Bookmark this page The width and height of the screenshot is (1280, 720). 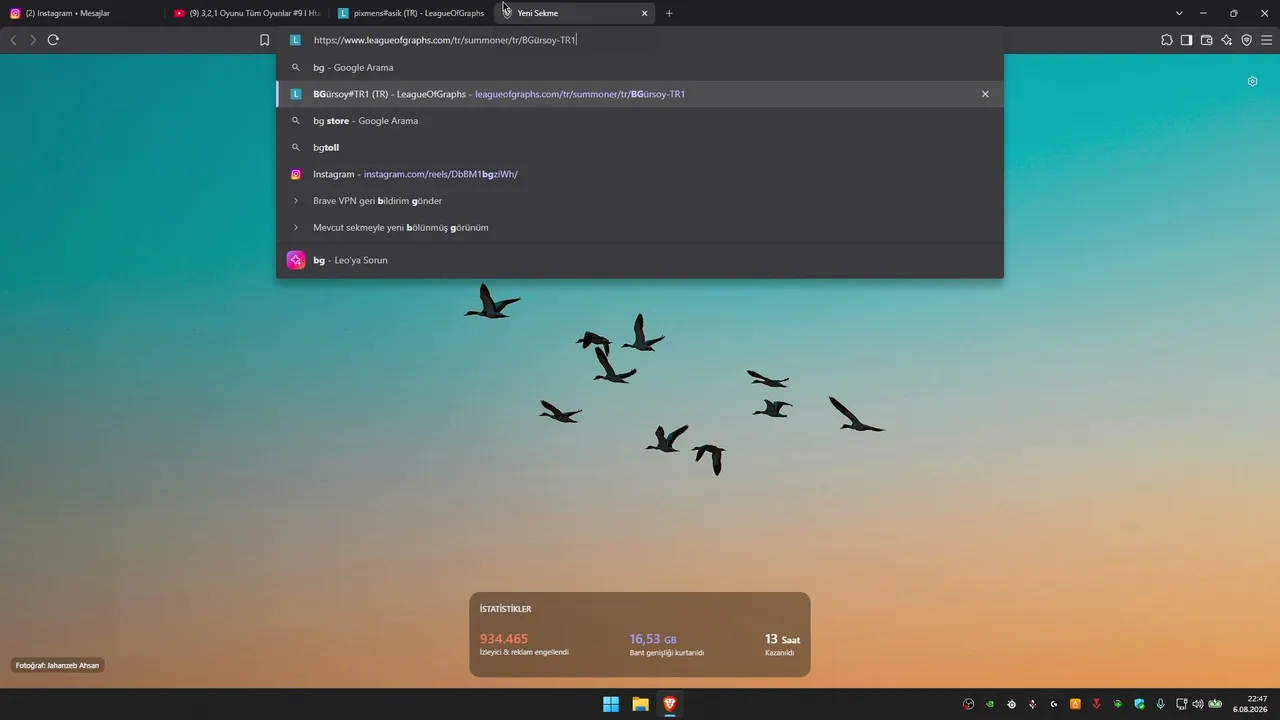click(264, 40)
